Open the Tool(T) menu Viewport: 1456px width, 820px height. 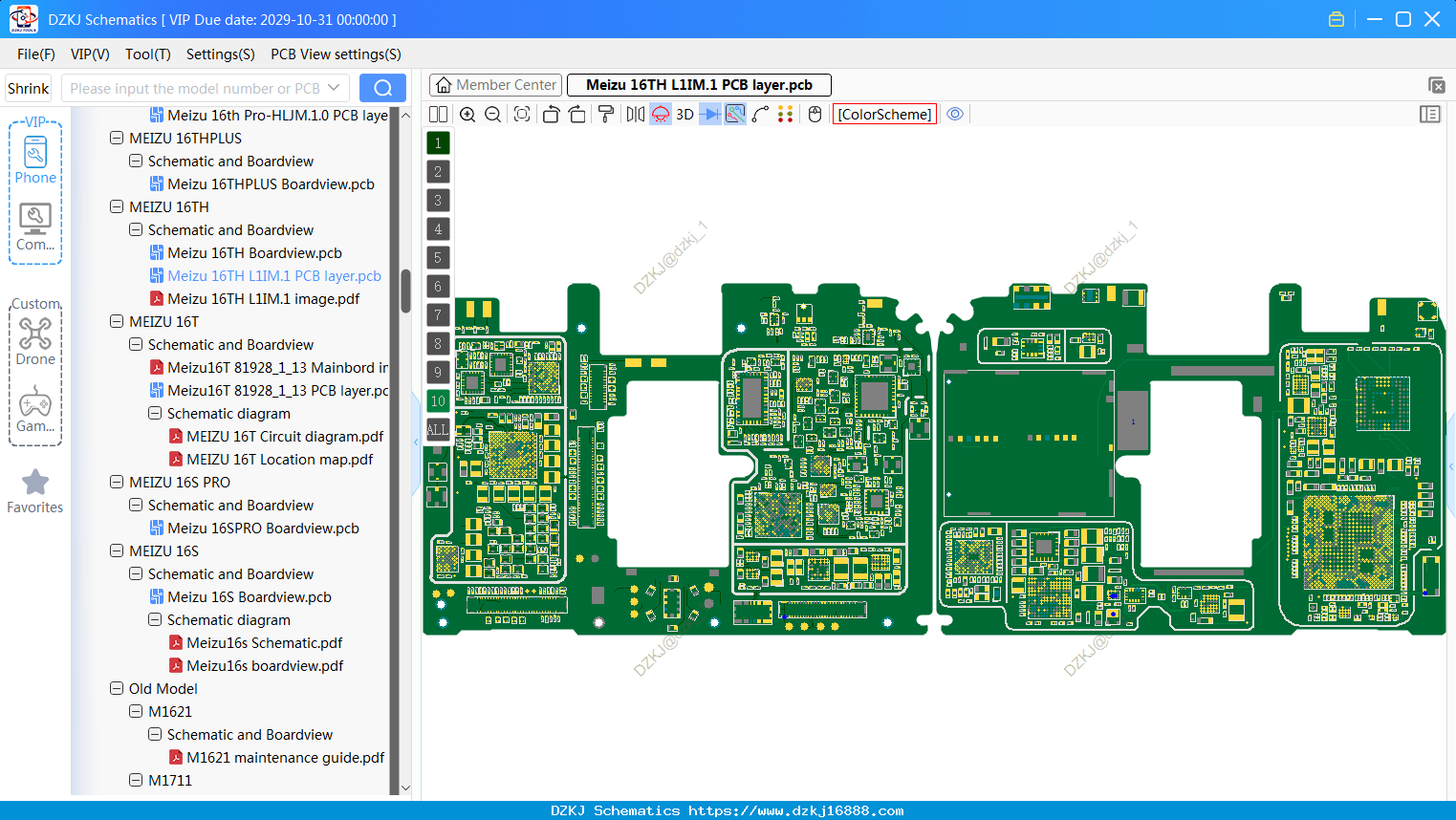tap(148, 54)
